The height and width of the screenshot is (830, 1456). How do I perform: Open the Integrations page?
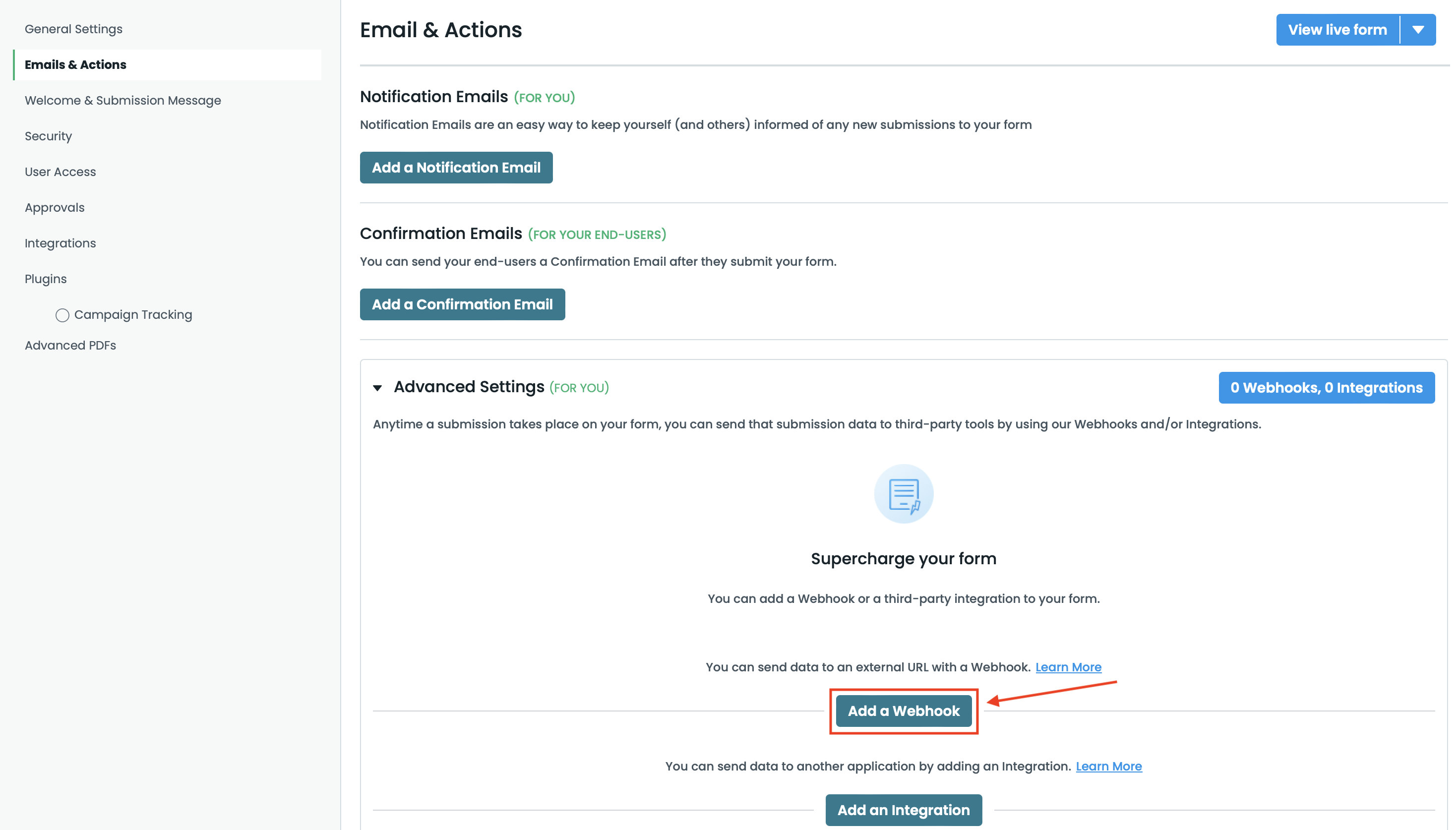[x=60, y=243]
